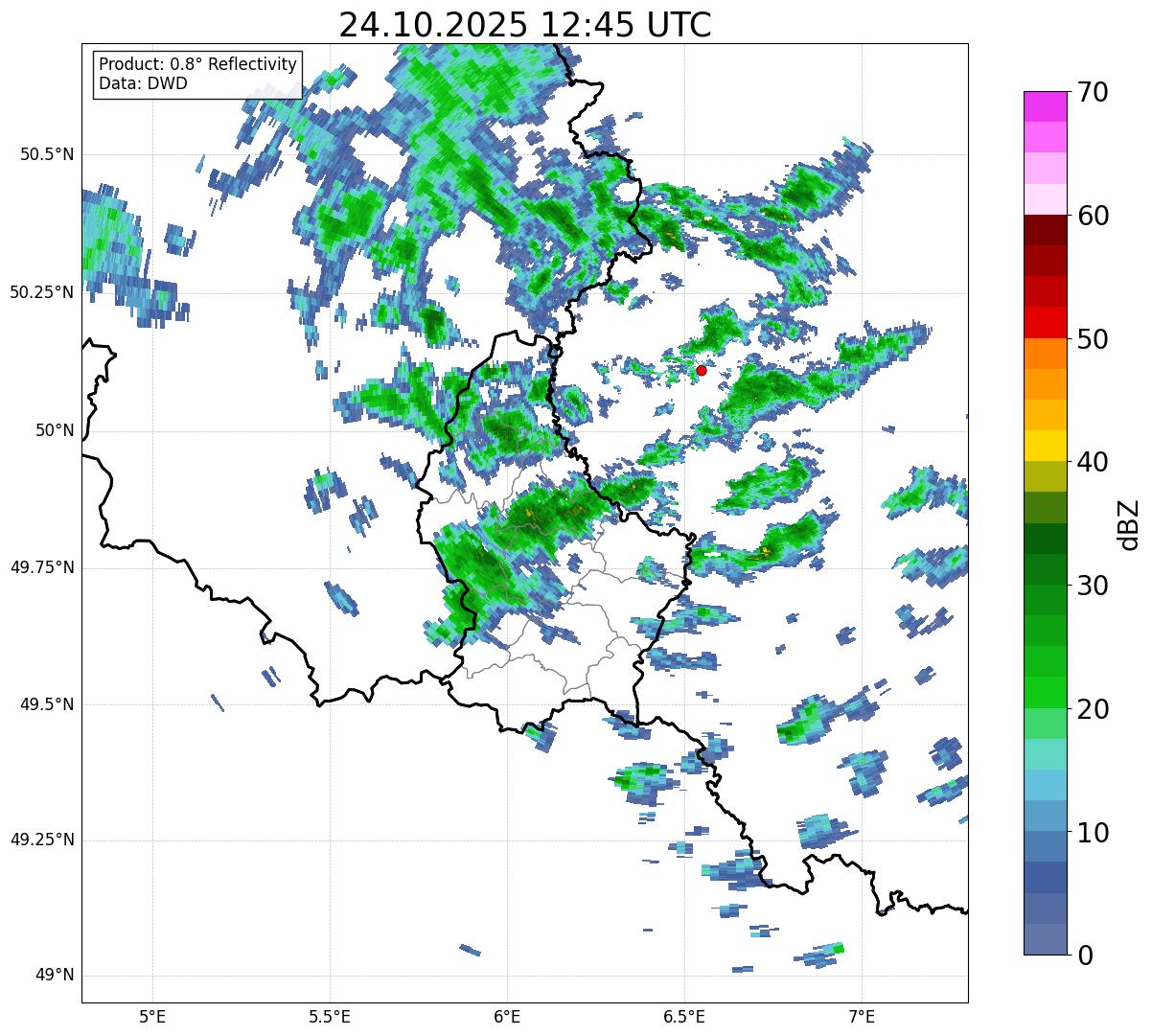Image resolution: width=1152 pixels, height=1036 pixels.
Task: Pick the yellow colorbar segment at 40
Action: click(x=1046, y=446)
